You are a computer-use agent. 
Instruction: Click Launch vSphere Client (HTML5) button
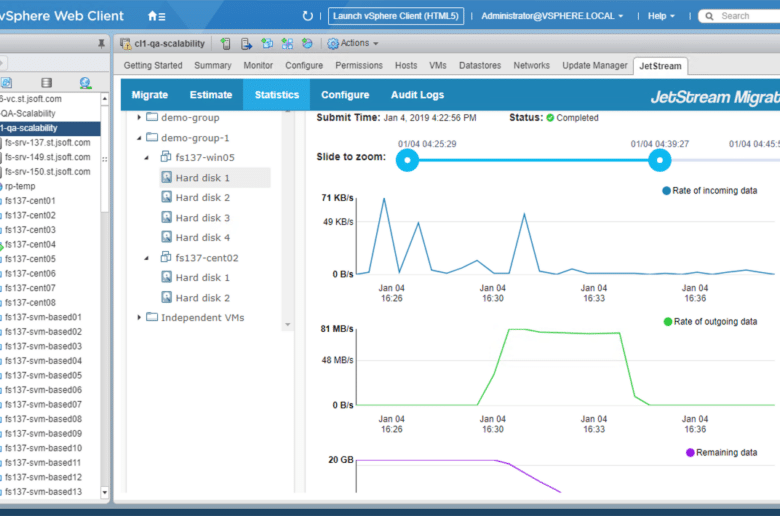(x=396, y=16)
